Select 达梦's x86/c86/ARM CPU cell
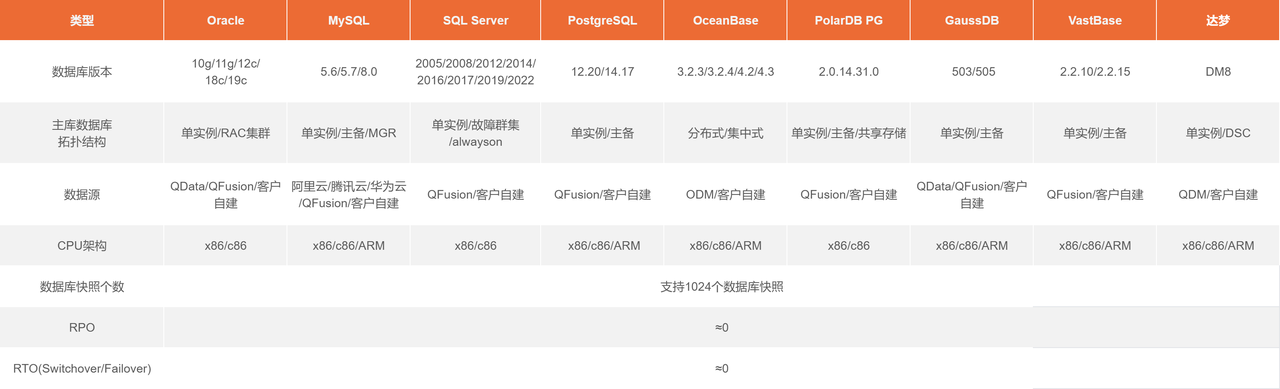Image resolution: width=1280 pixels, height=389 pixels. click(x=1218, y=245)
